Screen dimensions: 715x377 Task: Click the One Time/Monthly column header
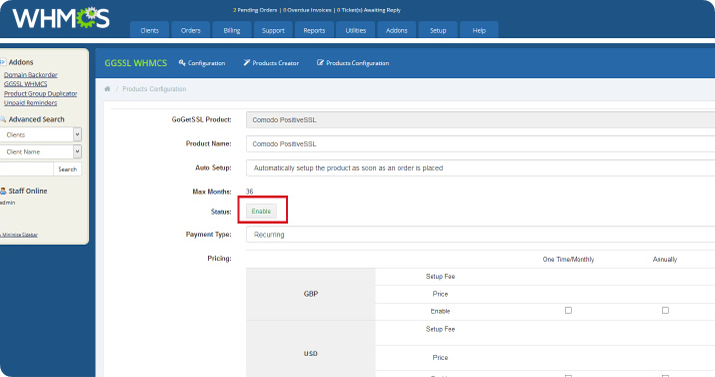point(568,259)
